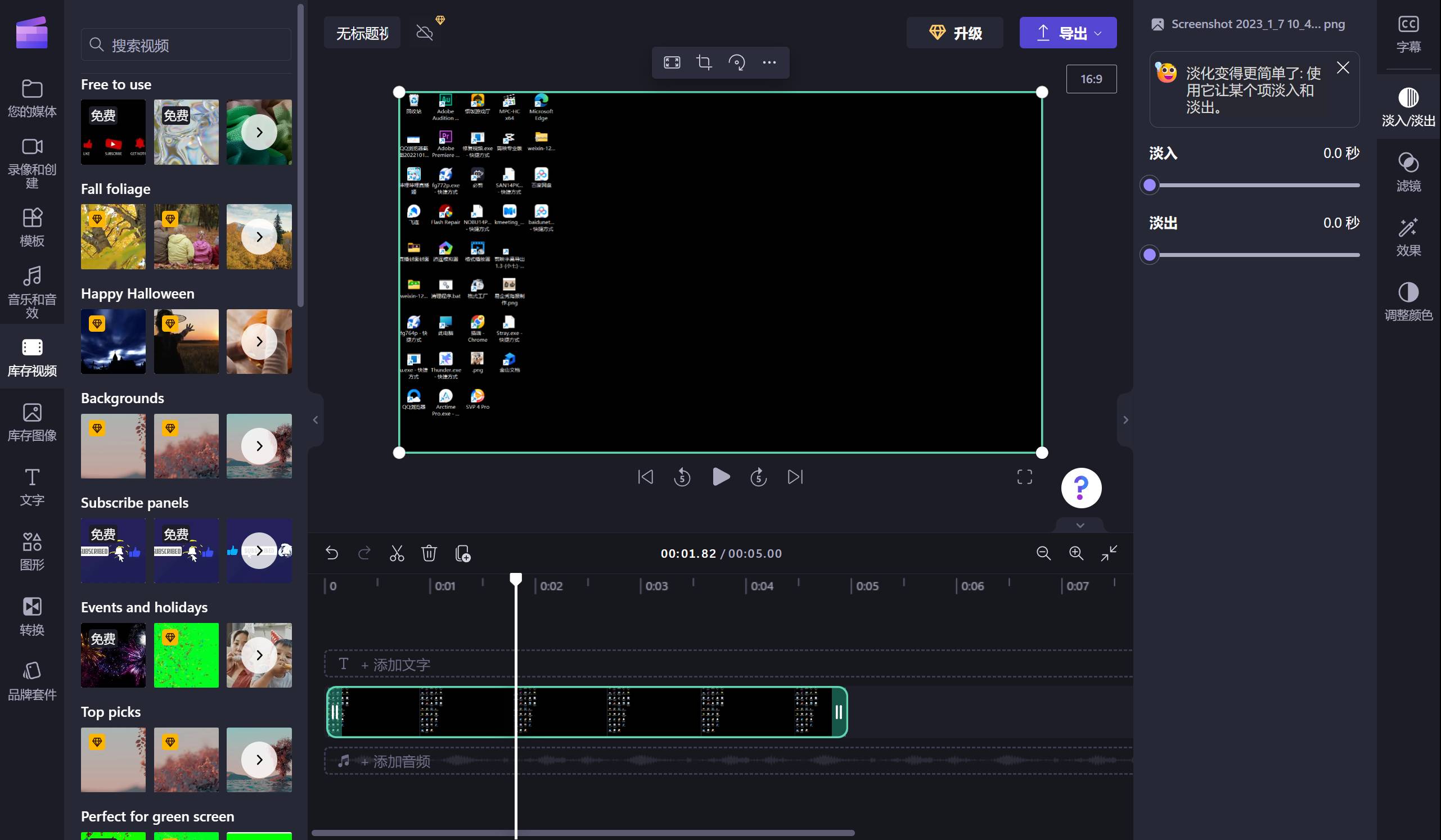Open the Fade in/out (淡入/淡出) panel

pos(1408,106)
